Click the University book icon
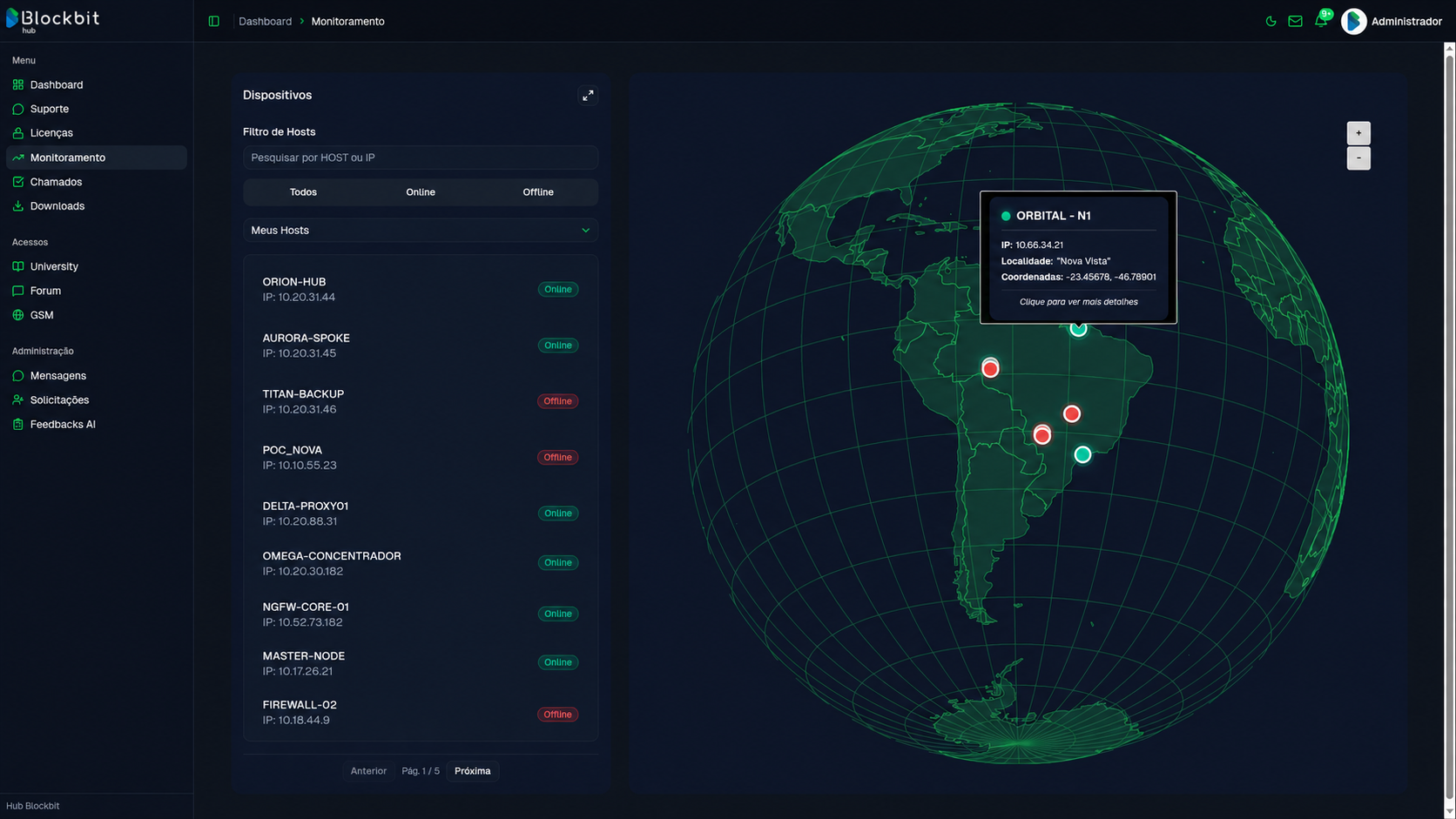This screenshot has width=1456, height=819. click(18, 266)
